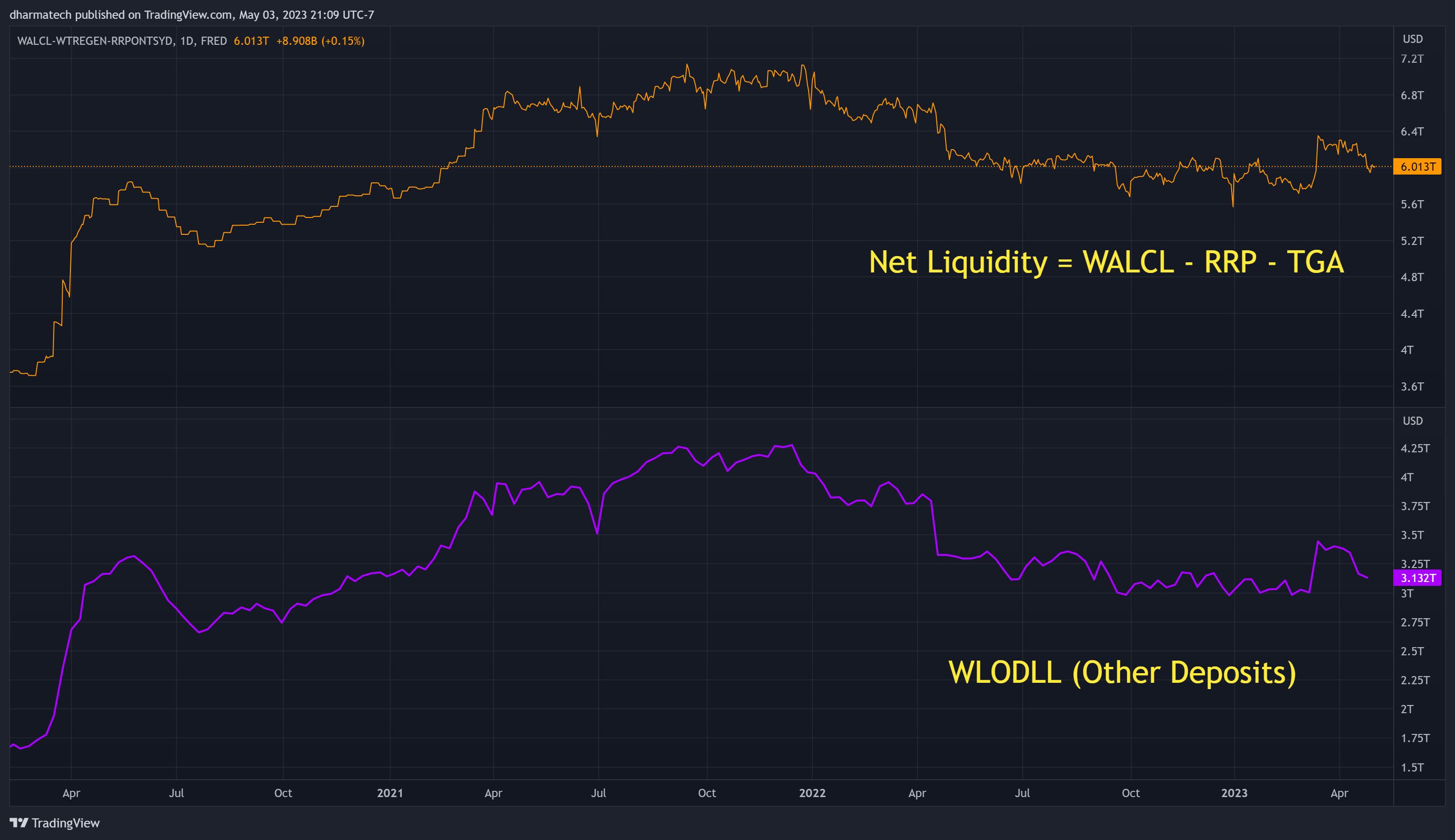Viewport: 1455px width, 840px height.
Task: Click the purple 3.132T price label
Action: tap(1417, 578)
